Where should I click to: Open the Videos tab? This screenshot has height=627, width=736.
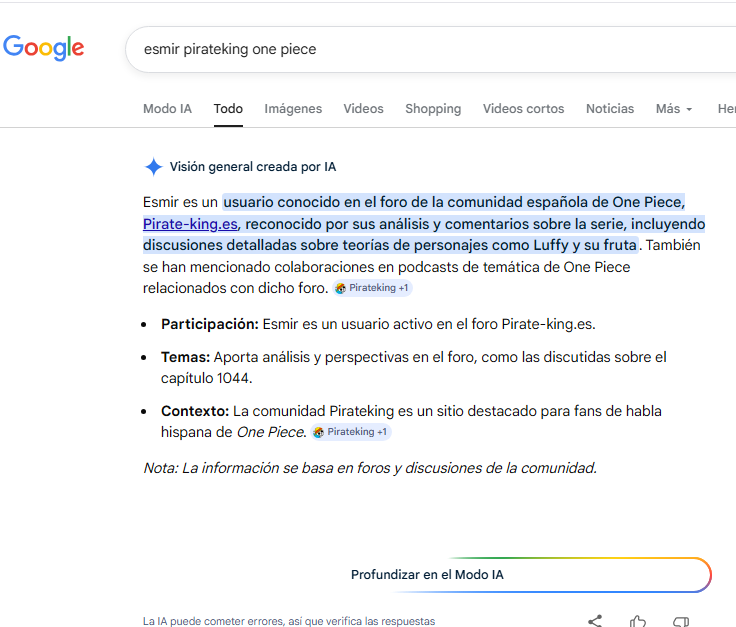tap(363, 109)
